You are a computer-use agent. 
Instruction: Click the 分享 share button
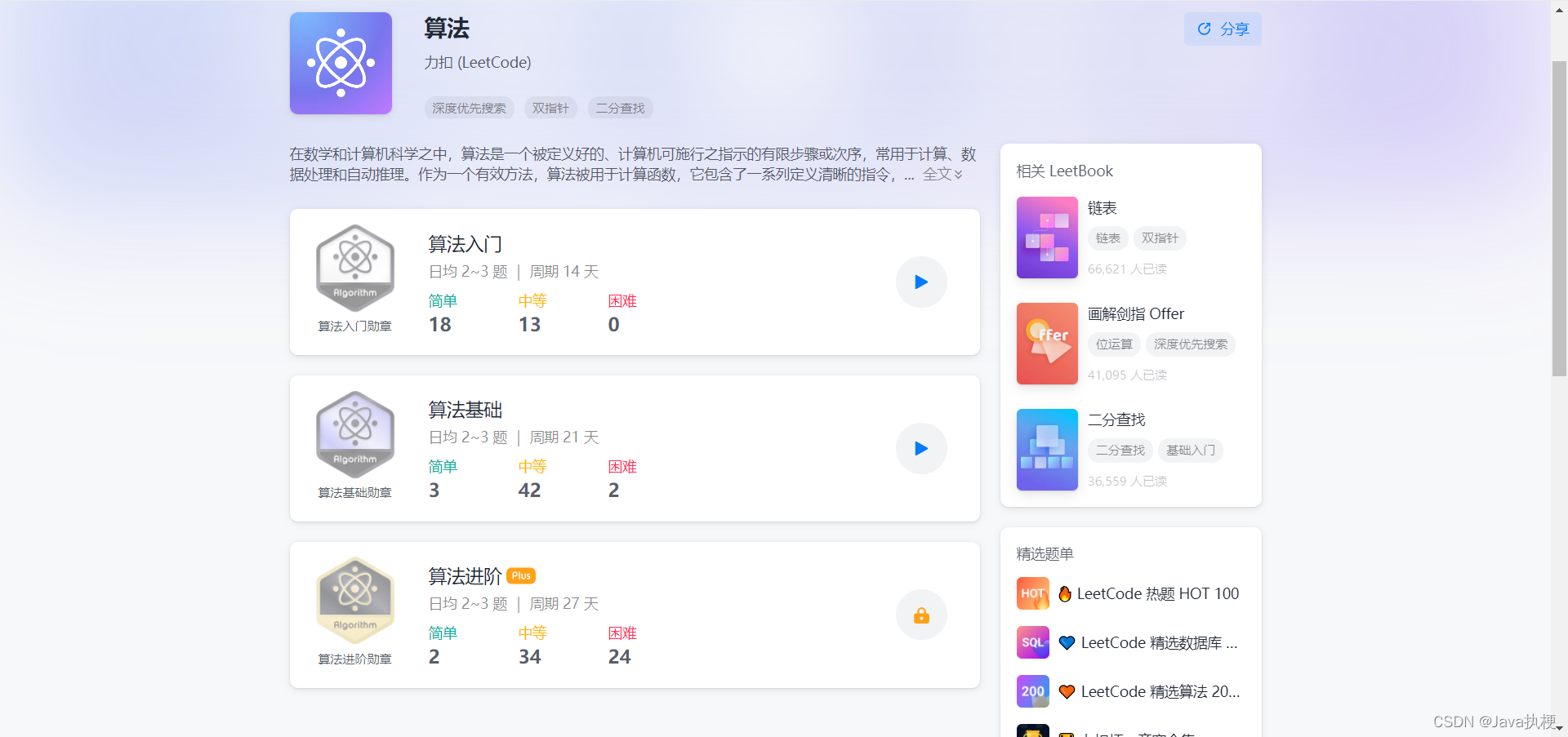[x=1223, y=29]
